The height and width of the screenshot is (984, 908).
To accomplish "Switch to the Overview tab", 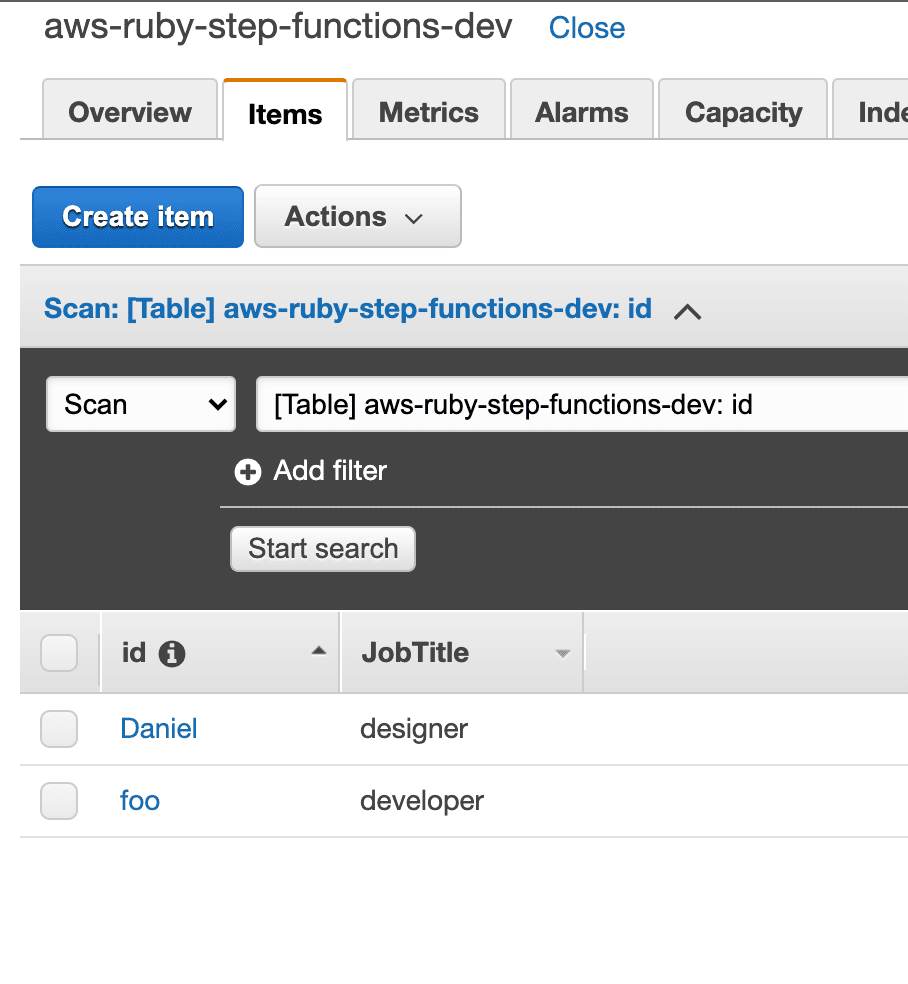I will (130, 109).
